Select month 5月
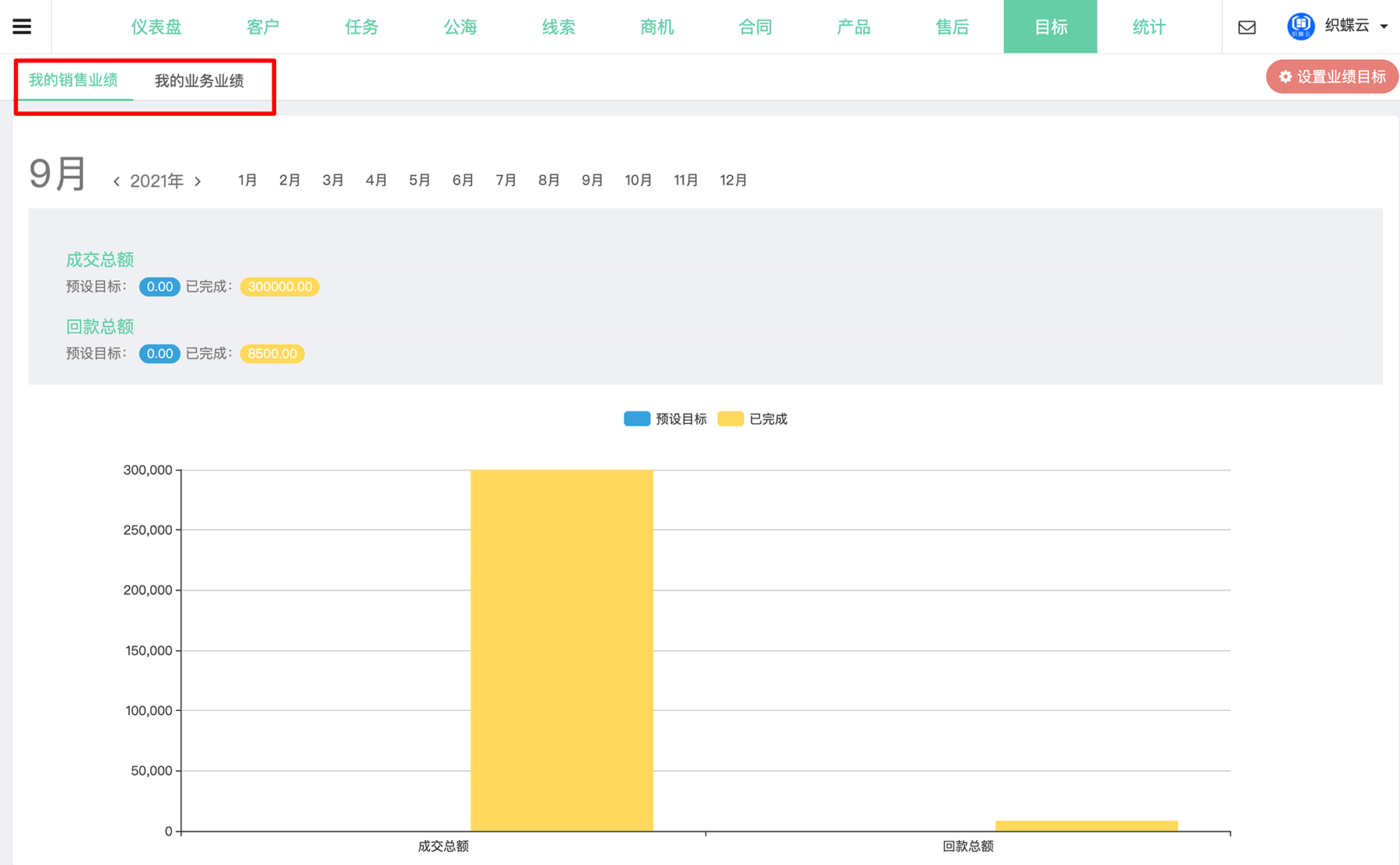The image size is (1400, 865). tap(419, 180)
